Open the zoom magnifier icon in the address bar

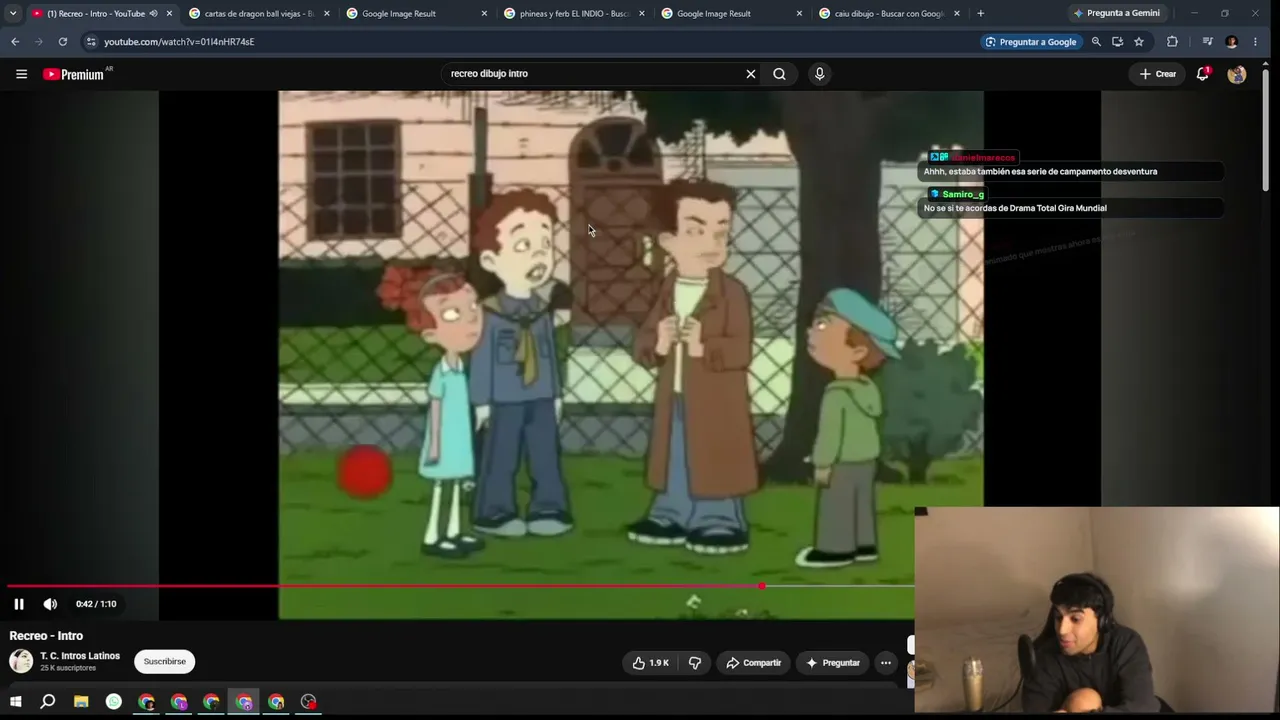tap(1096, 42)
